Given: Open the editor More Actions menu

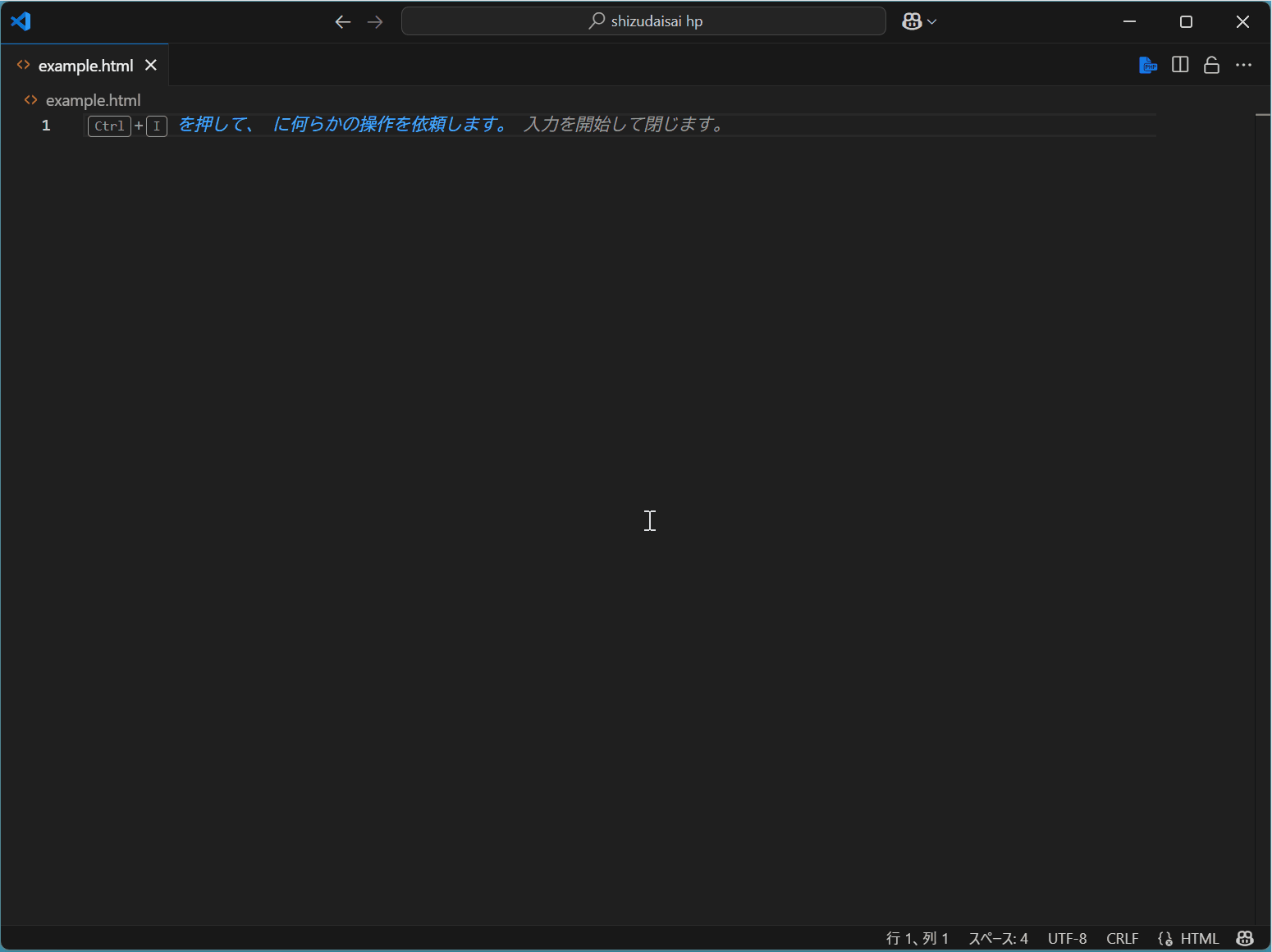Looking at the screenshot, I should click(x=1243, y=65).
